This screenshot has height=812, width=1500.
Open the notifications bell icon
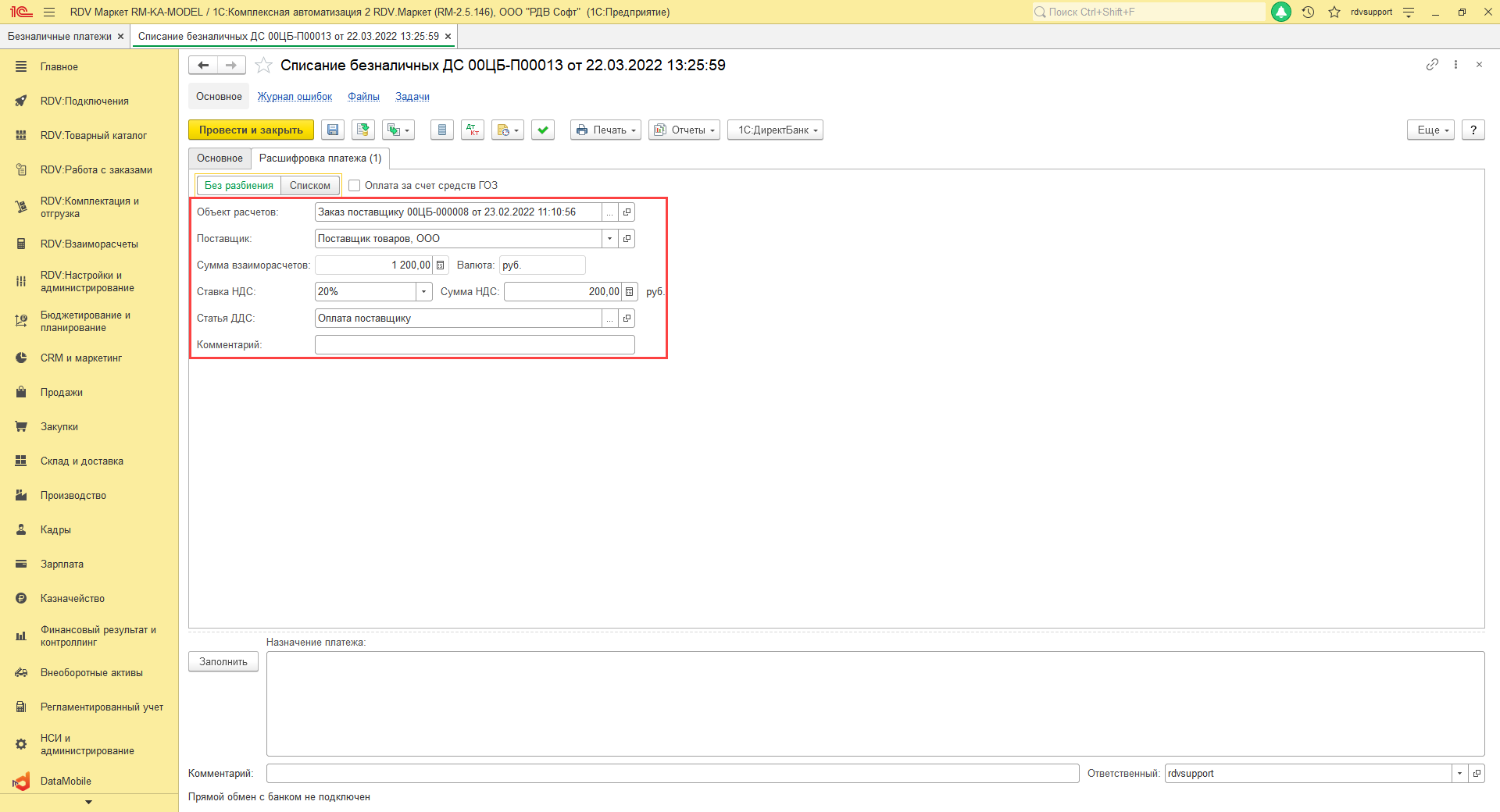(x=1281, y=12)
